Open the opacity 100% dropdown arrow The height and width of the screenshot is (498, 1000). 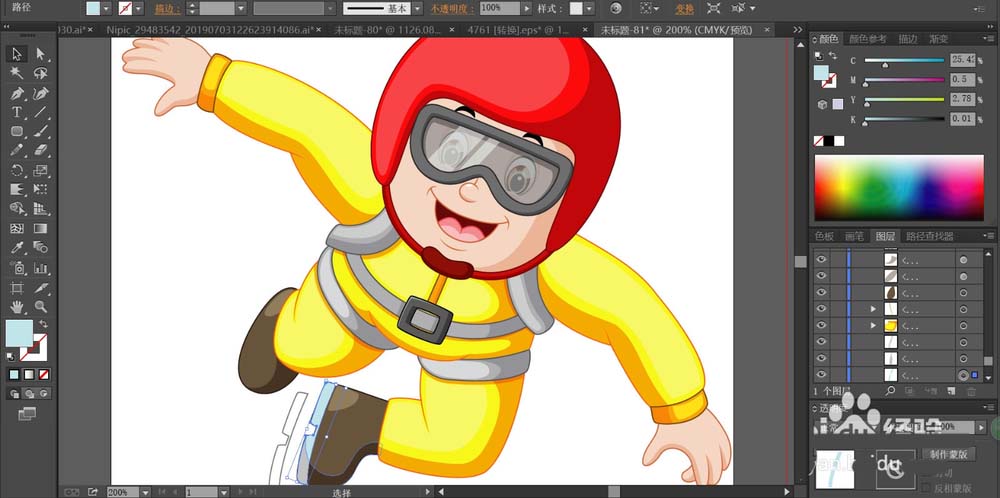click(527, 8)
